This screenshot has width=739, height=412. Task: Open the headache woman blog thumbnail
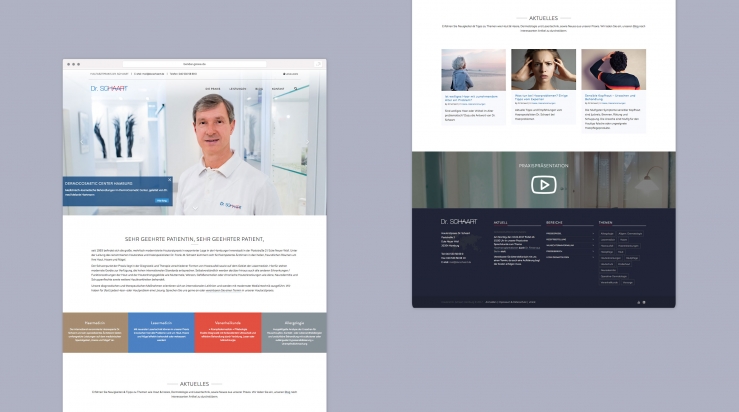coord(543,70)
